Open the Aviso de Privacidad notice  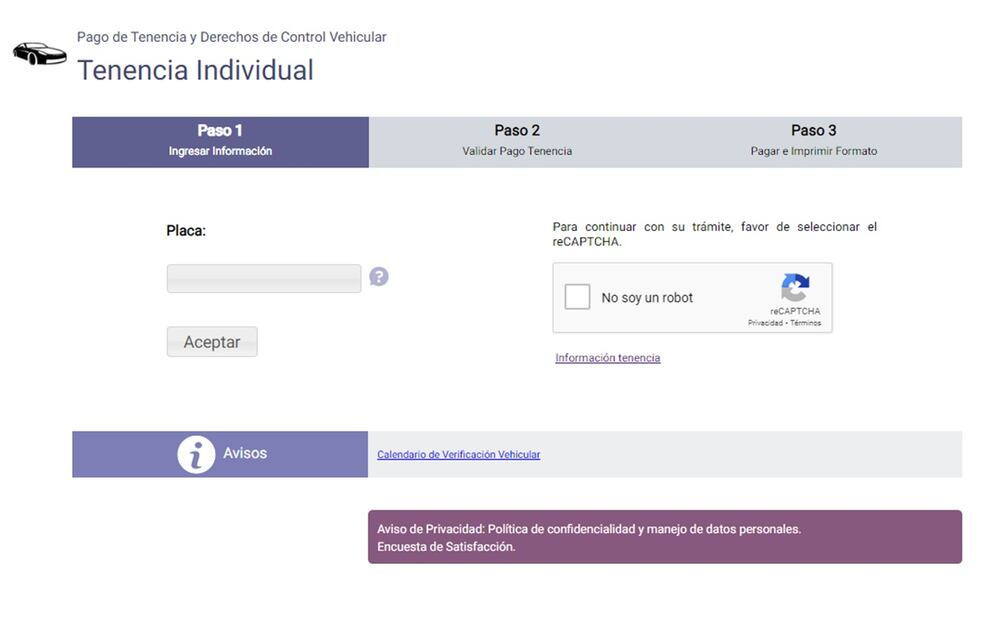click(588, 529)
